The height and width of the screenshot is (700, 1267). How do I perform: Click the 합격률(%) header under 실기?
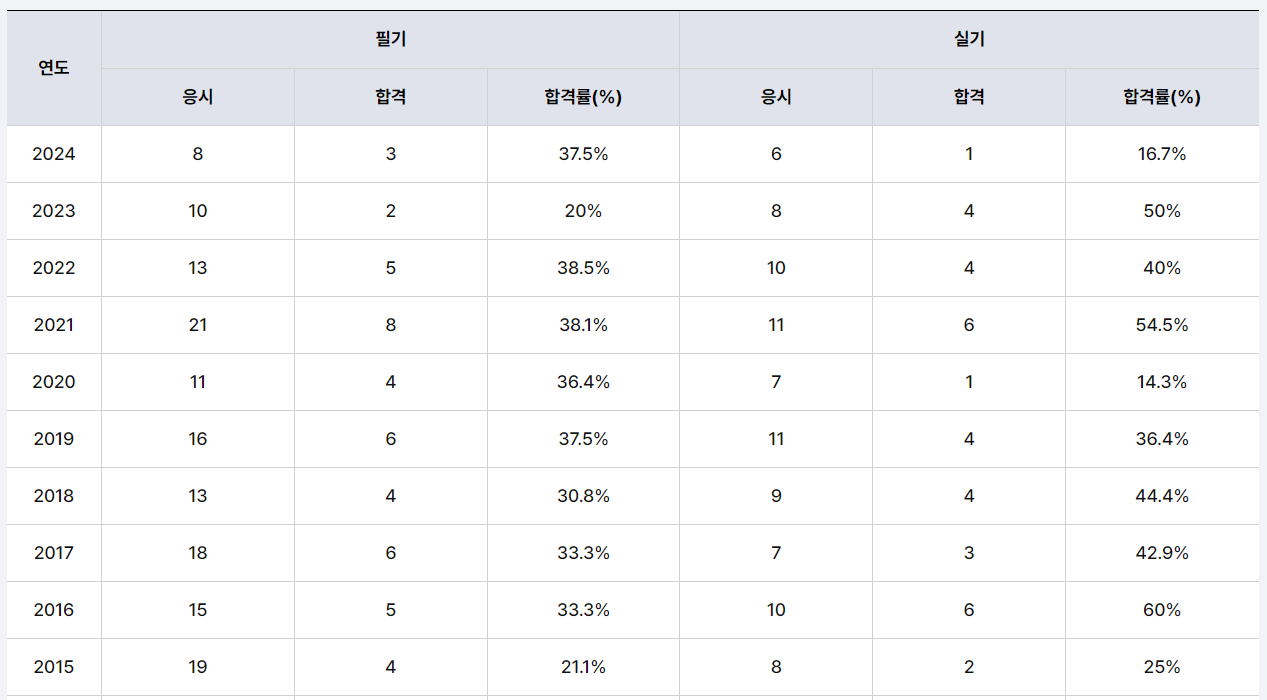click(1162, 97)
